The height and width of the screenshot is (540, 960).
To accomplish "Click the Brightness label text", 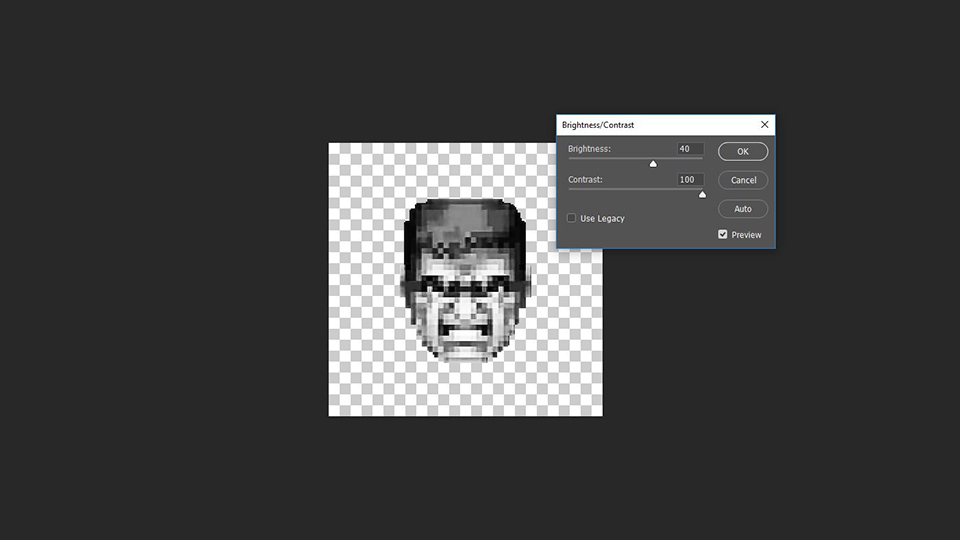I will pos(589,149).
